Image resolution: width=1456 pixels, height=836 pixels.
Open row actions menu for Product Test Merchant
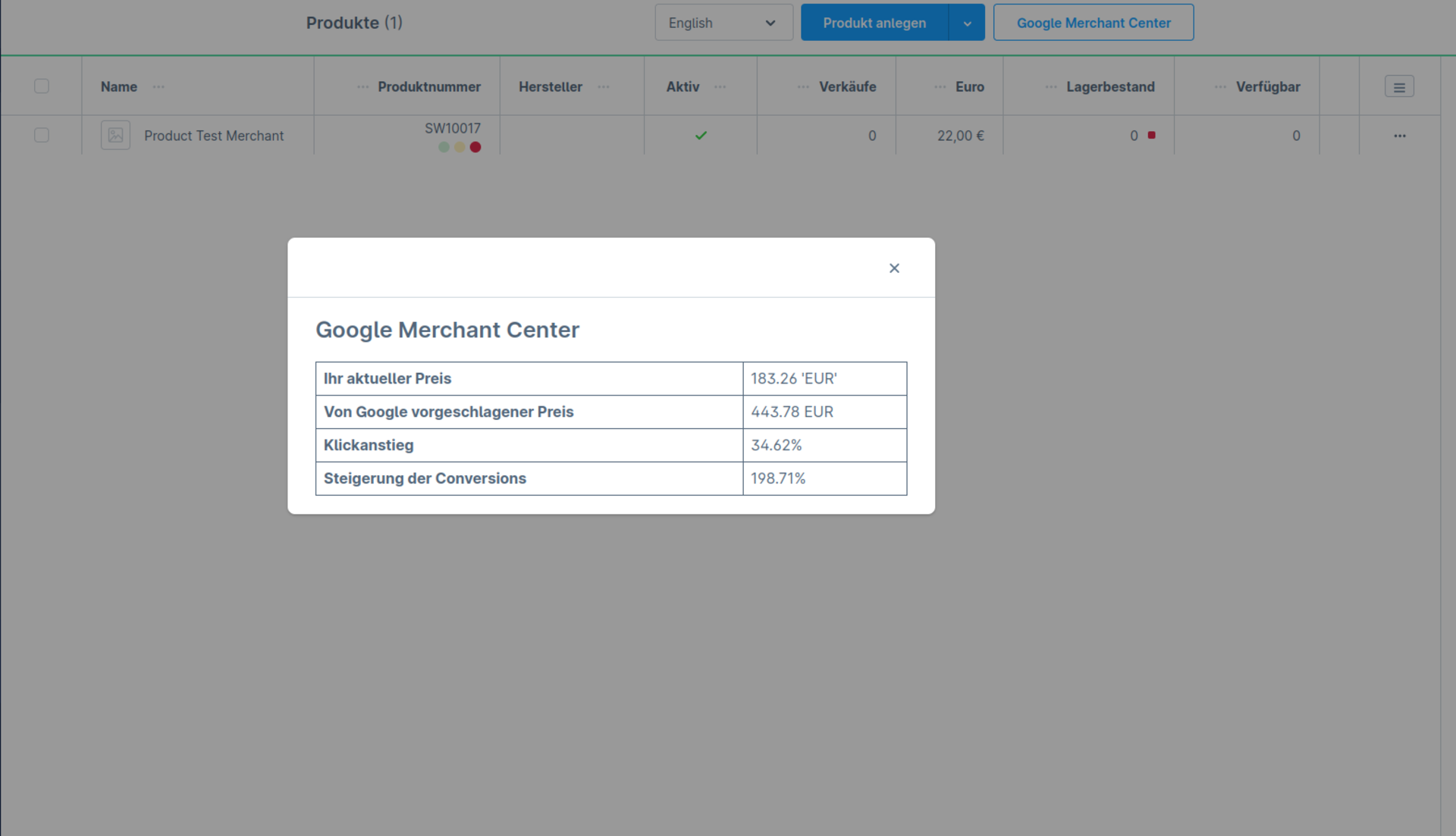1400,136
